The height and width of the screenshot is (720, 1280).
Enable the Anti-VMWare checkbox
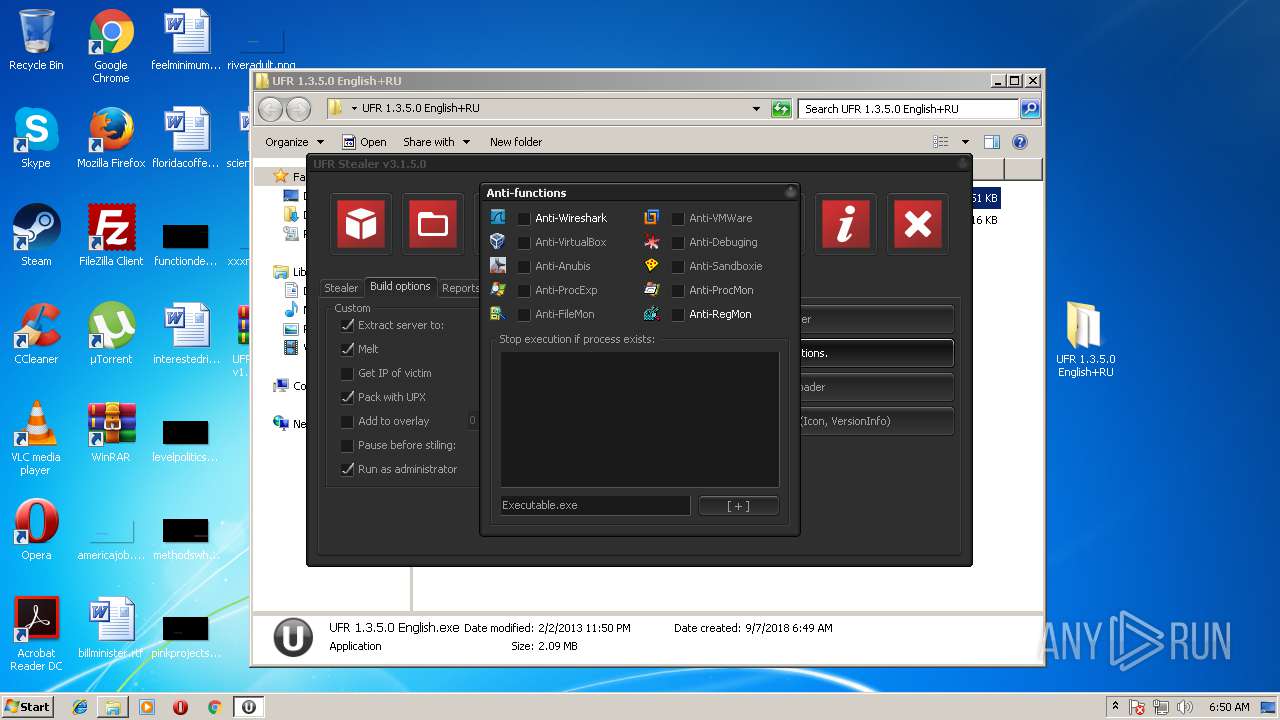678,218
